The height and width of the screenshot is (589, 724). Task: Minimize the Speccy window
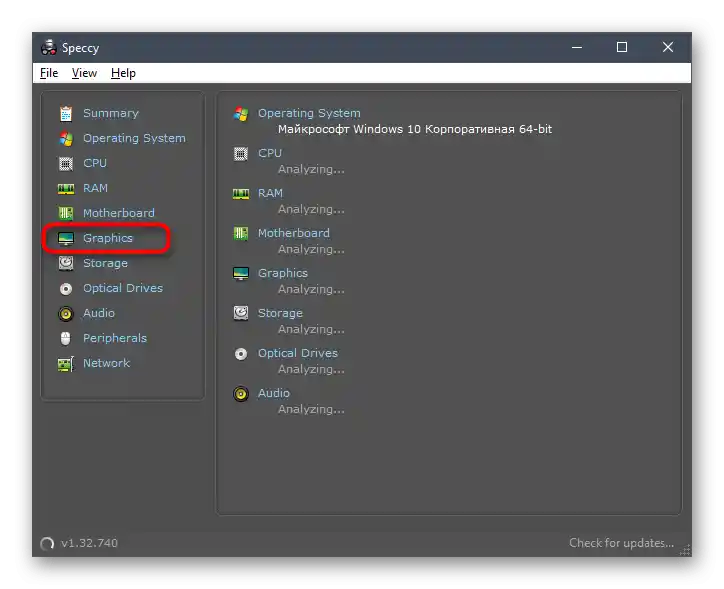[577, 47]
